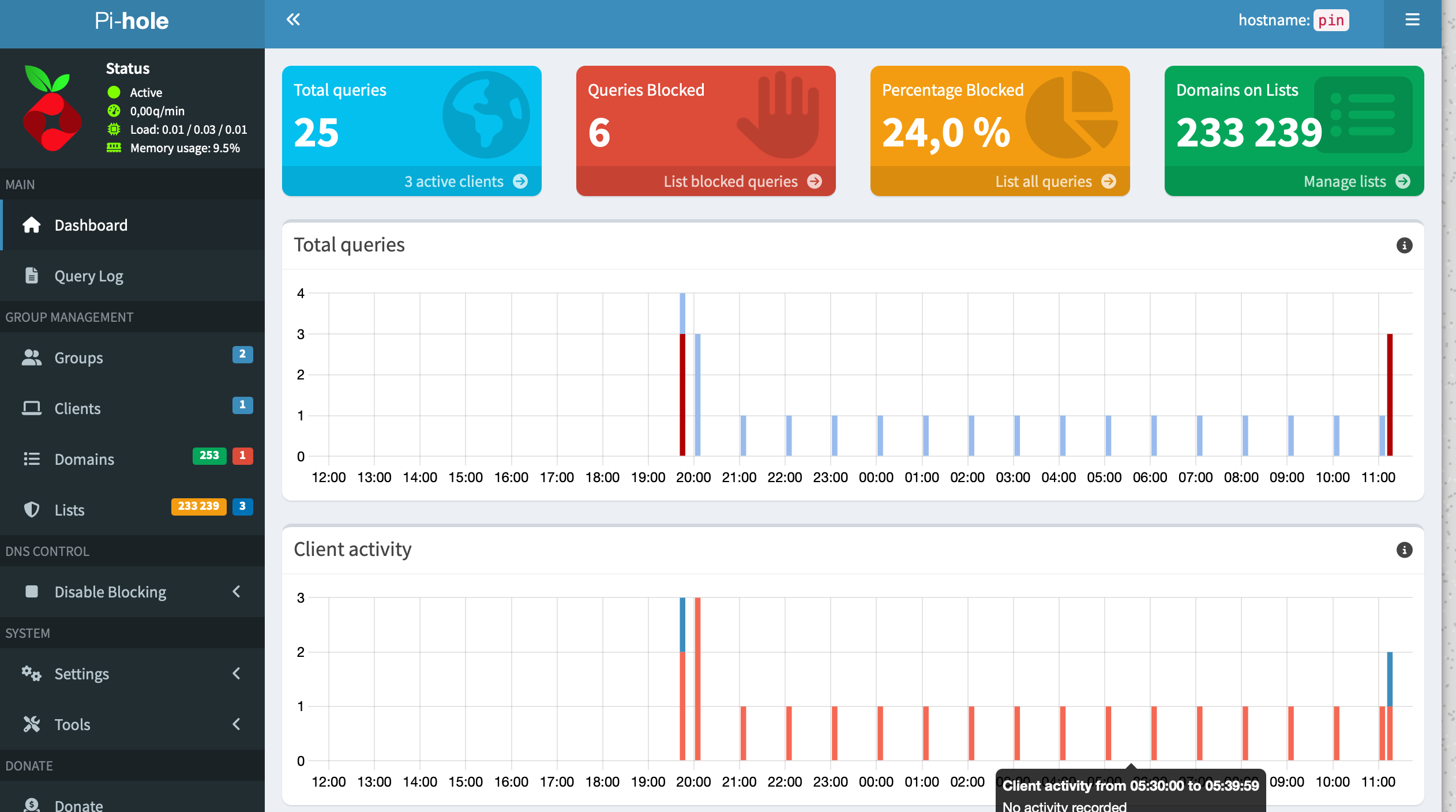Screen dimensions: 1456x812
Task: Click the dark red blocked bar at 11:00
Action: click(1390, 394)
